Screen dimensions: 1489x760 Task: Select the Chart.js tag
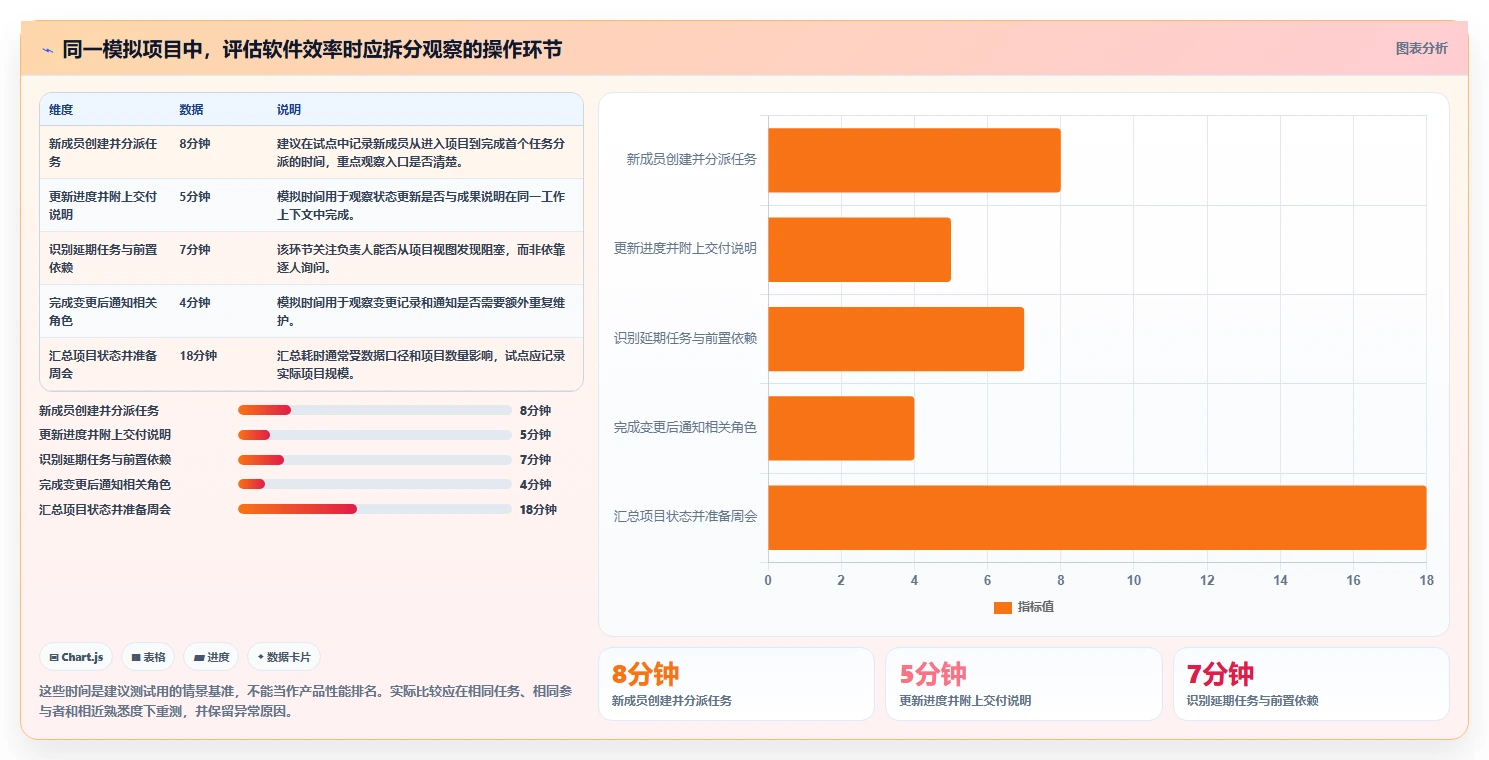[x=77, y=657]
